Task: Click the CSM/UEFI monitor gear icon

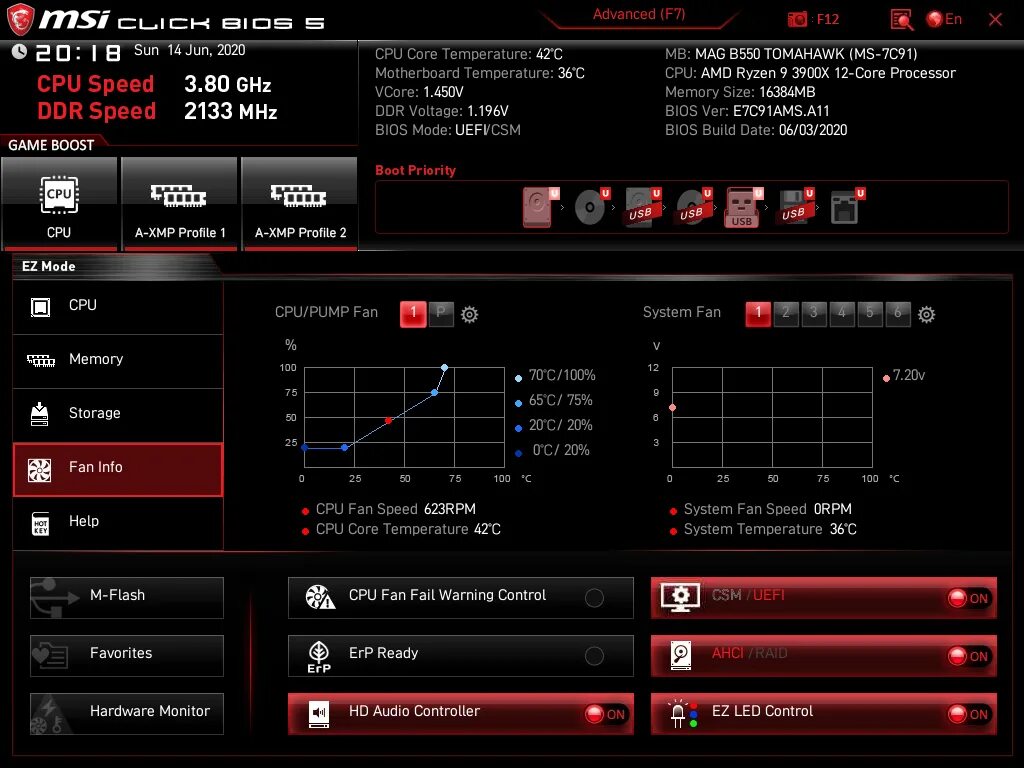Action: click(680, 597)
